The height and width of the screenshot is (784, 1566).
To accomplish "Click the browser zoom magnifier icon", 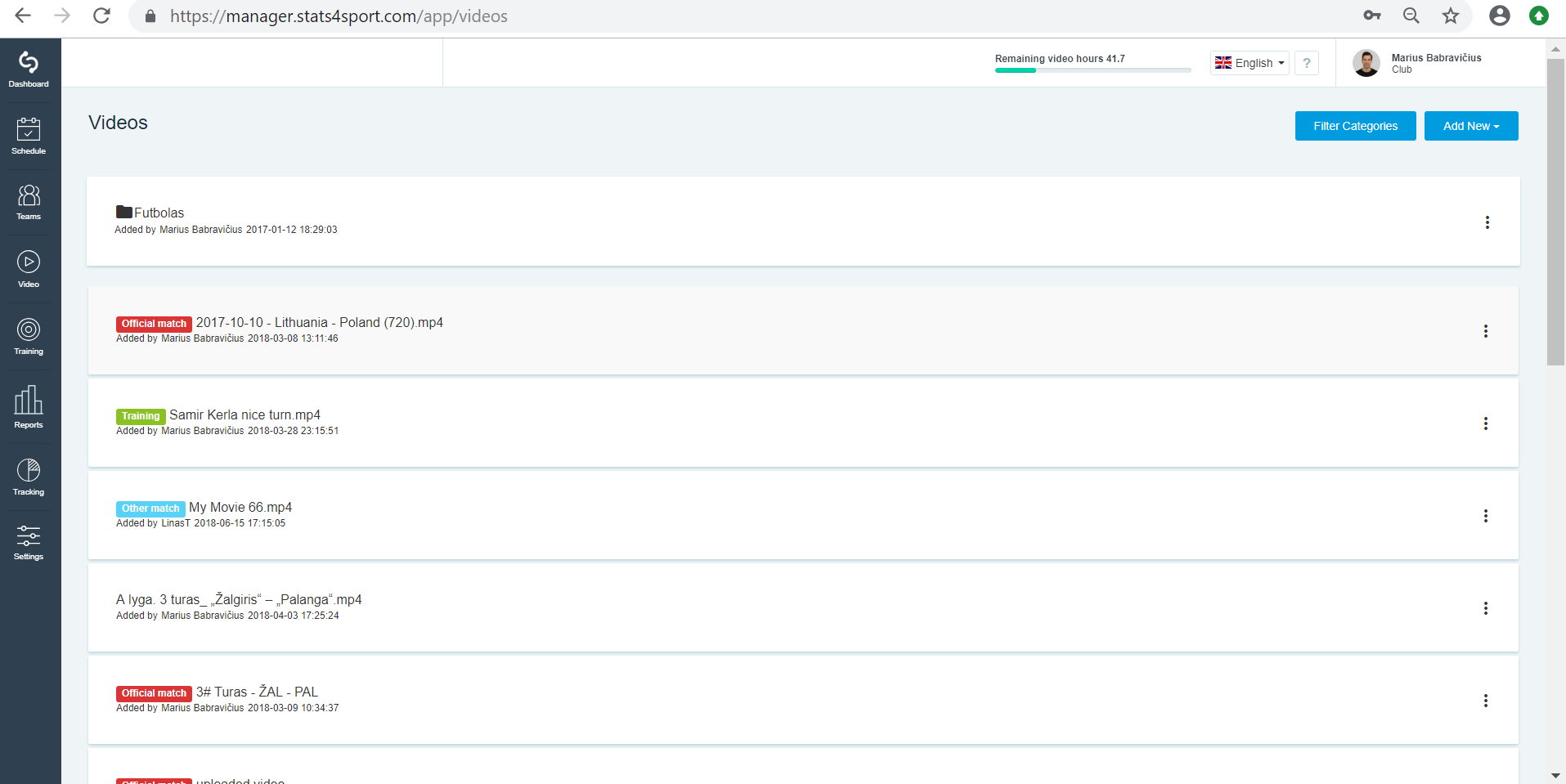I will point(1411,16).
